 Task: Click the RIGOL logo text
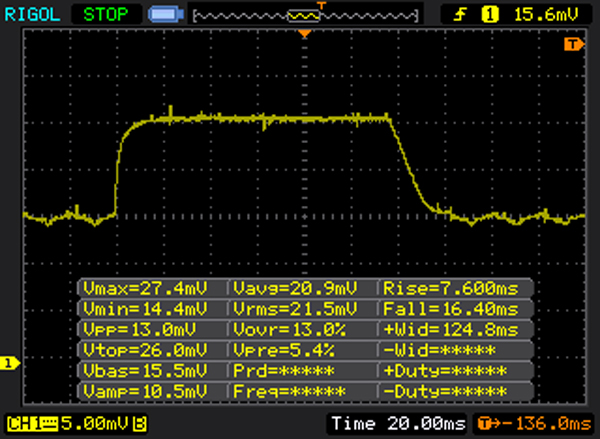32,15
